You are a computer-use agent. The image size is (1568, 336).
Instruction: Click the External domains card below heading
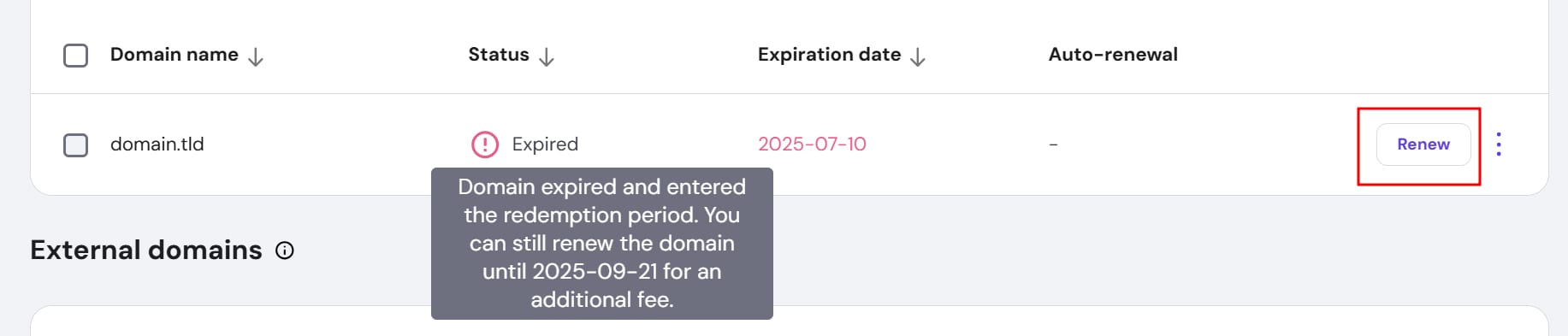click(x=790, y=321)
